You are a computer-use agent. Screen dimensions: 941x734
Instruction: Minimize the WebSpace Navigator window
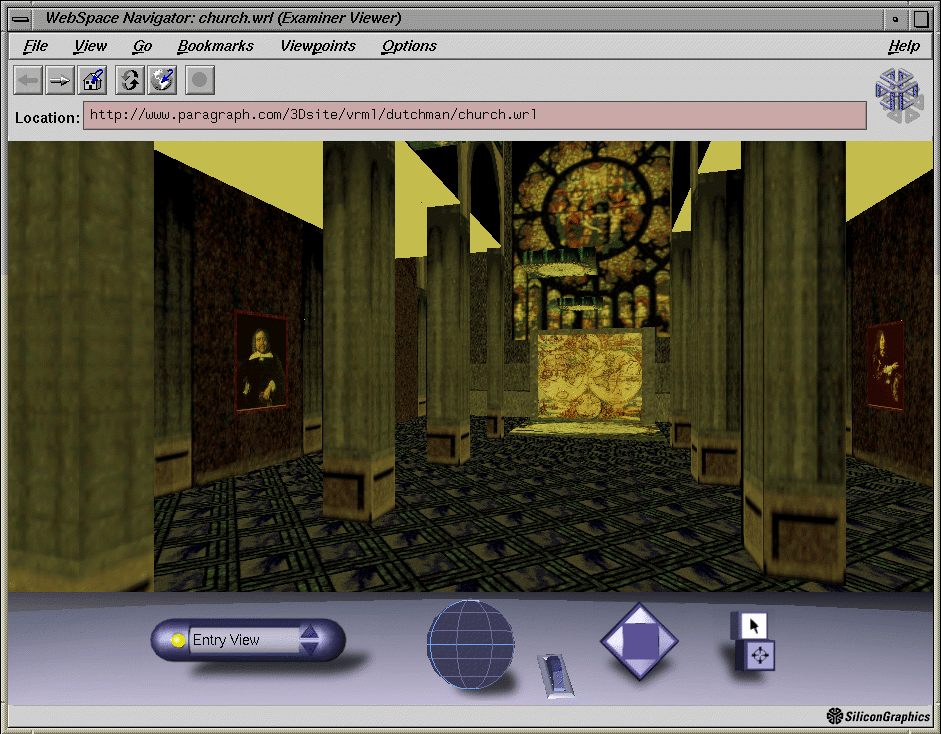click(x=895, y=19)
